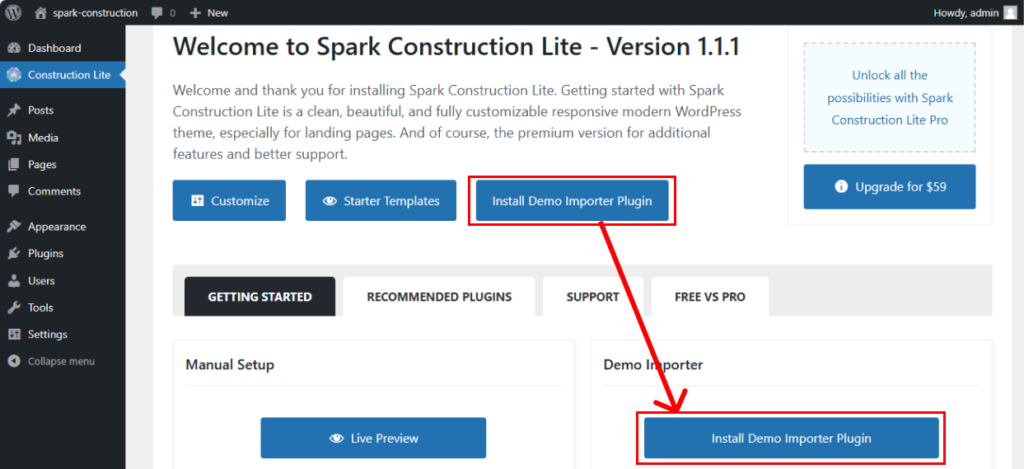The width and height of the screenshot is (1024, 469).
Task: Collapse the admin sidebar menu
Action: click(60, 361)
